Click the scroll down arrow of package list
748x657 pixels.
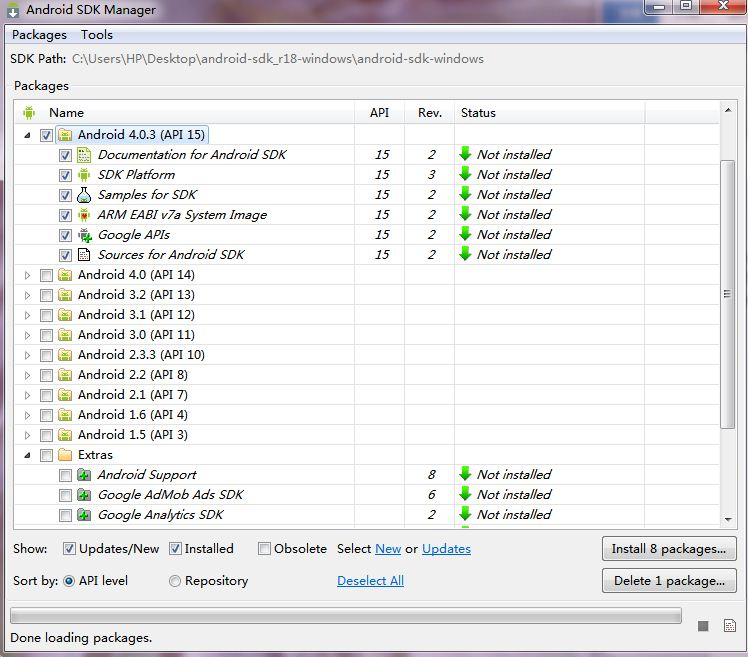[727, 520]
